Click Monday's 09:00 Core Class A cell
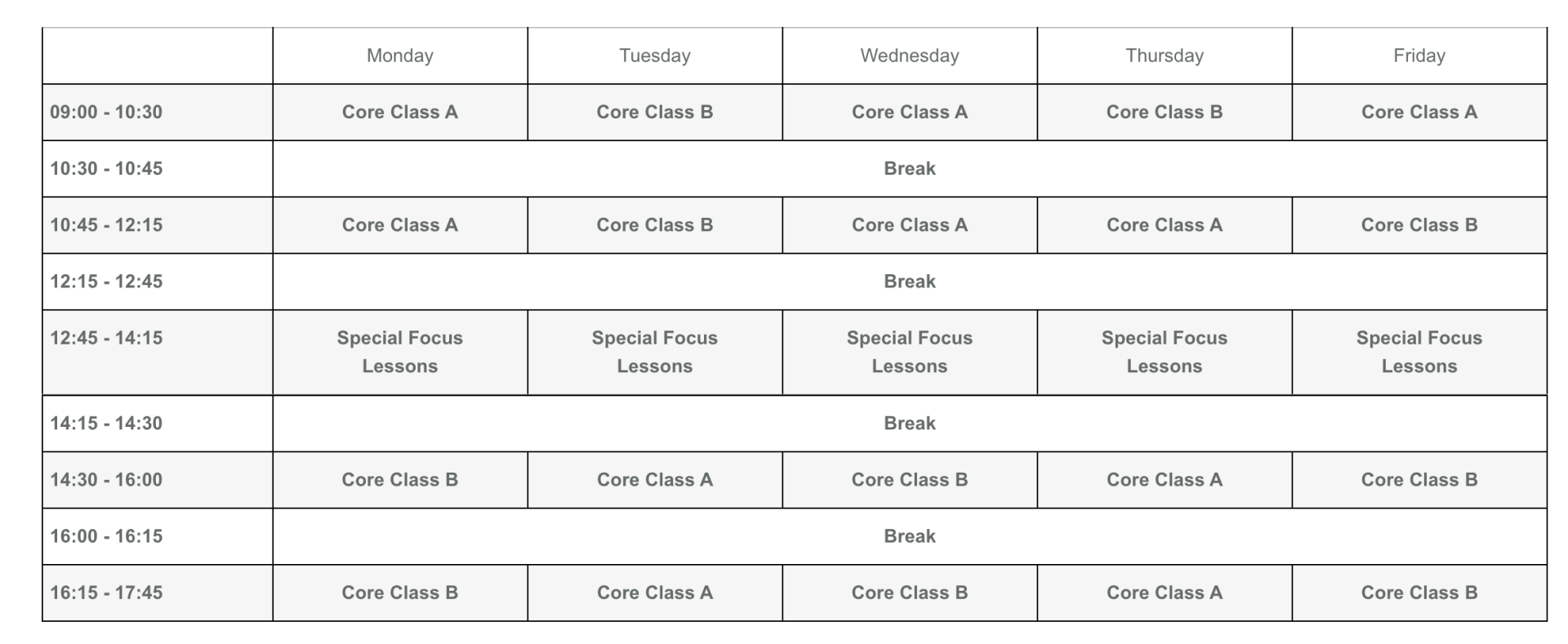The image size is (1568, 644). pos(400,112)
